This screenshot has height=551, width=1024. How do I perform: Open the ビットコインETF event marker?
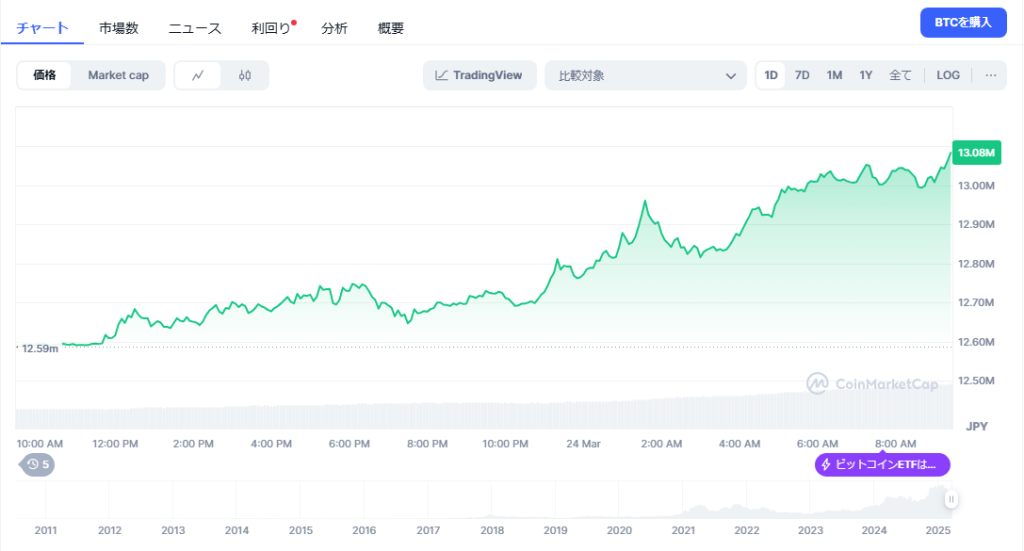(881, 464)
